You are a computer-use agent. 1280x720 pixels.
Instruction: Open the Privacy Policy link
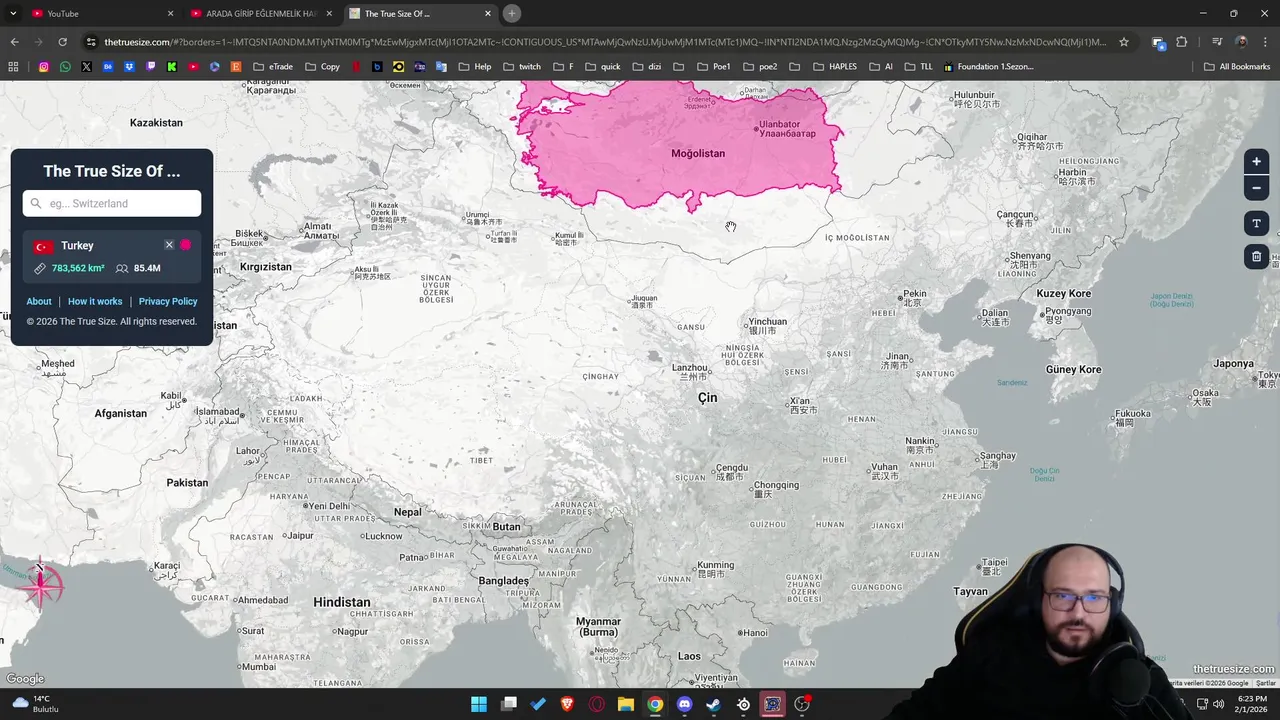pyautogui.click(x=168, y=301)
